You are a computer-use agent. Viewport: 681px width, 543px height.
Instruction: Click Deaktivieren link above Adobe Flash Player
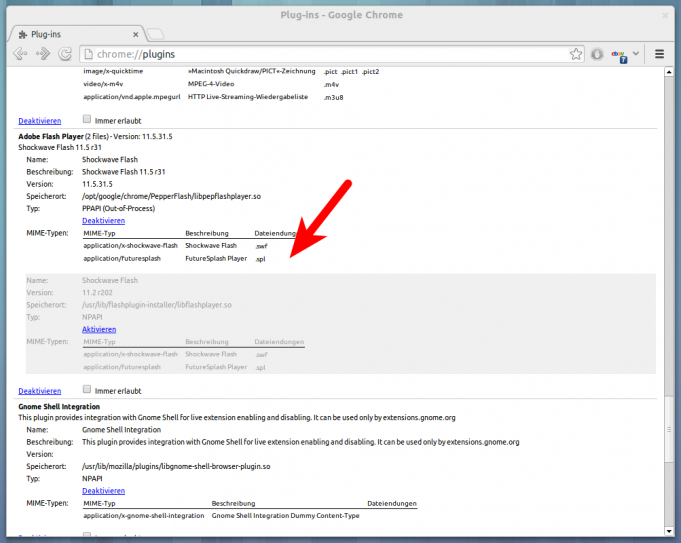pos(40,120)
